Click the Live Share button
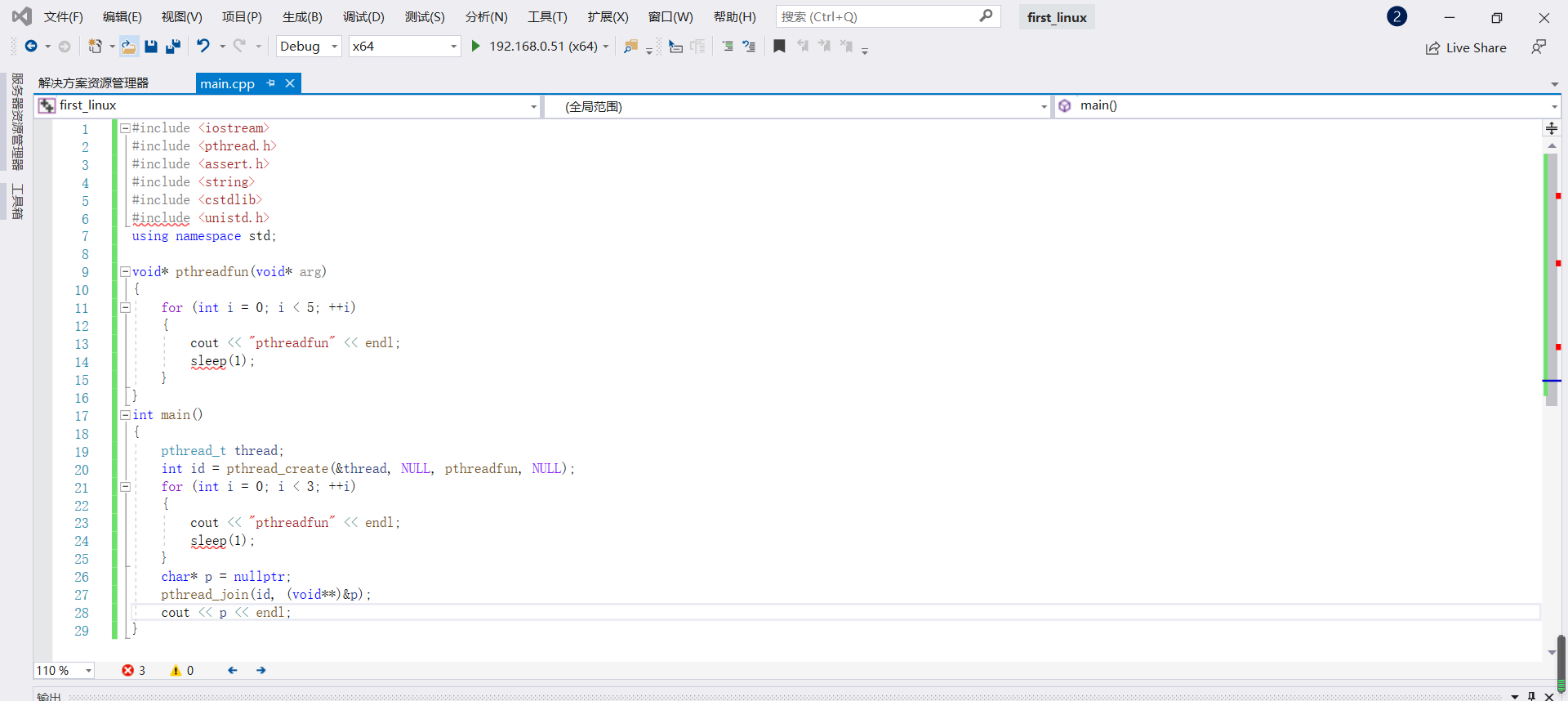1568x701 pixels. [1466, 48]
